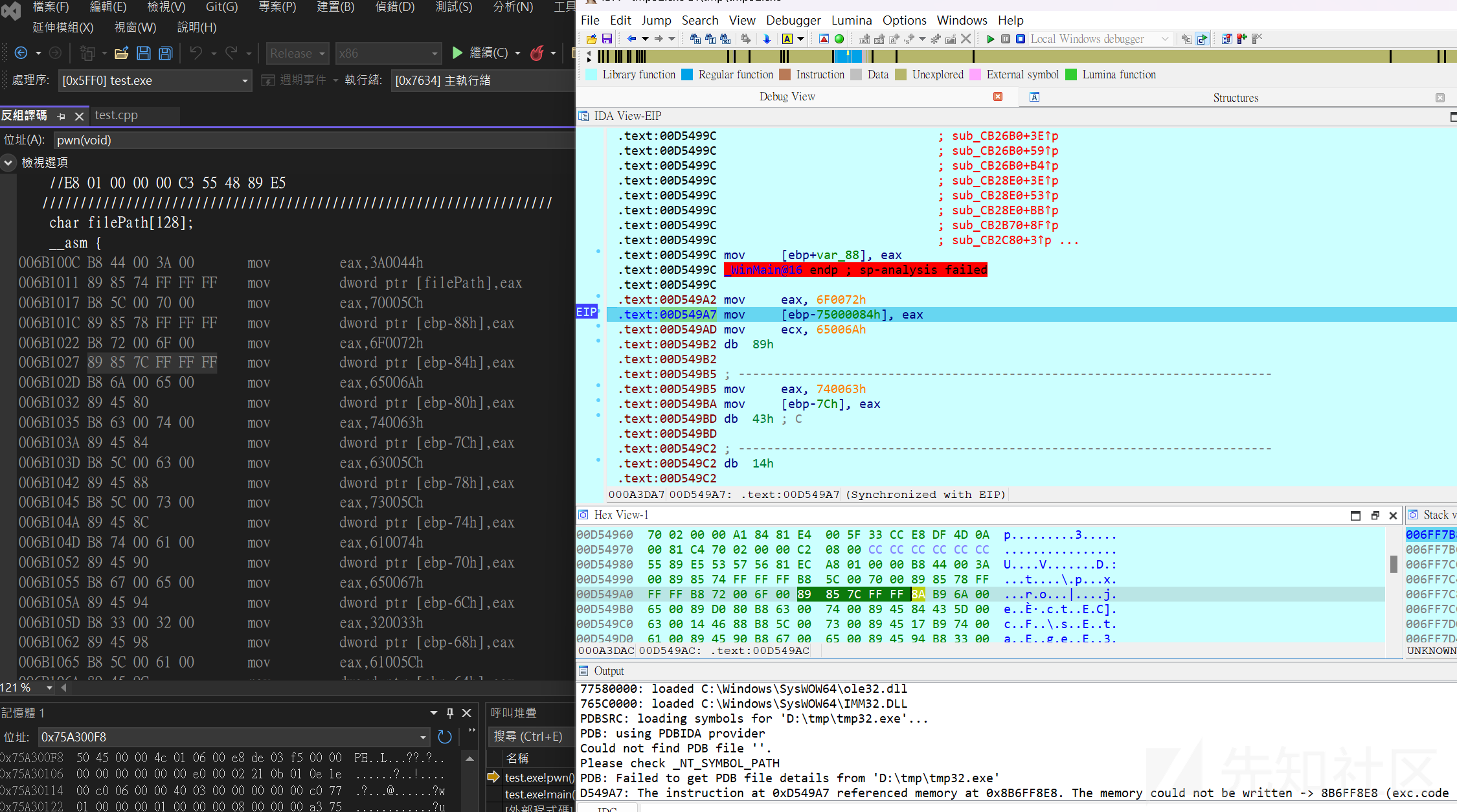Screen dimensions: 1457x812
Task: Click the highlighted step icon in IDA toolbar
Action: 1203,39
